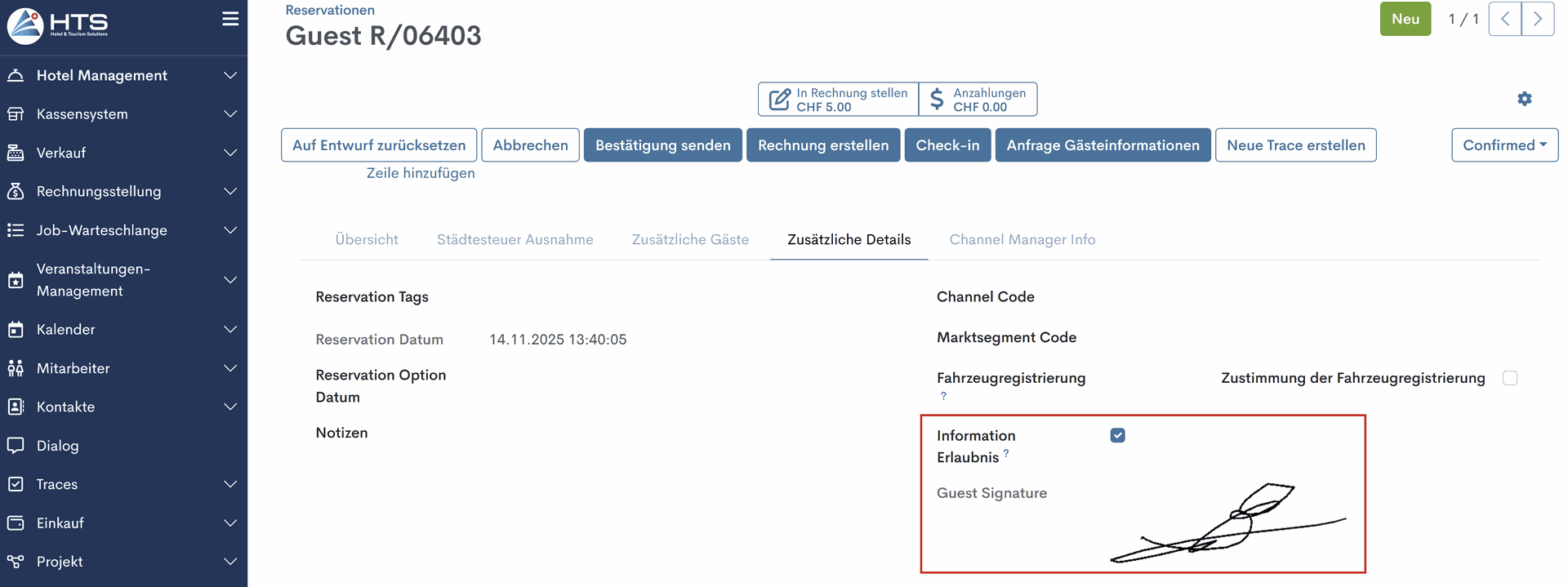Uncheck the Information Erlaubnis checkbox
Screen dimensions: 1568x587
[x=1117, y=435]
